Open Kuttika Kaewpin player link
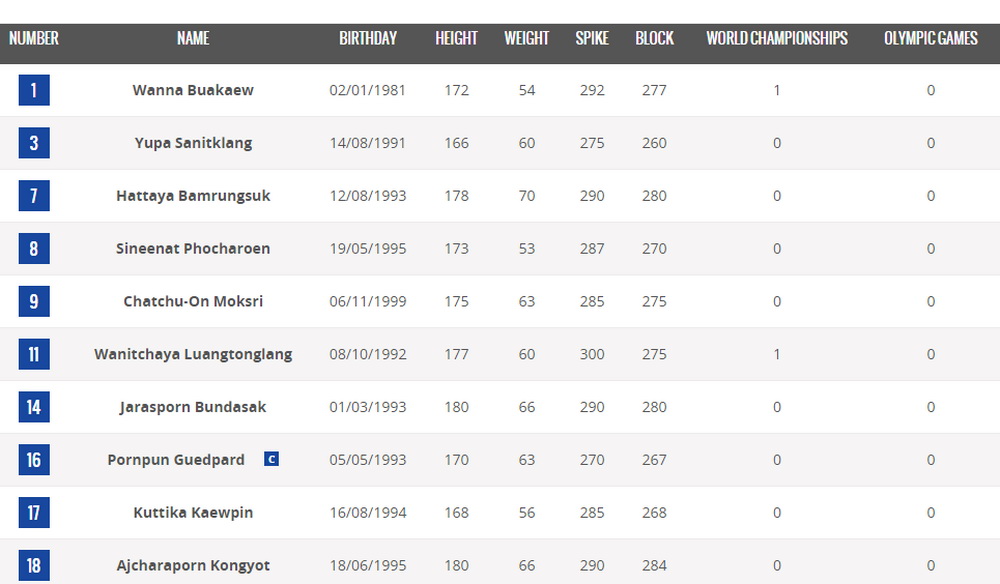 pyautogui.click(x=193, y=513)
